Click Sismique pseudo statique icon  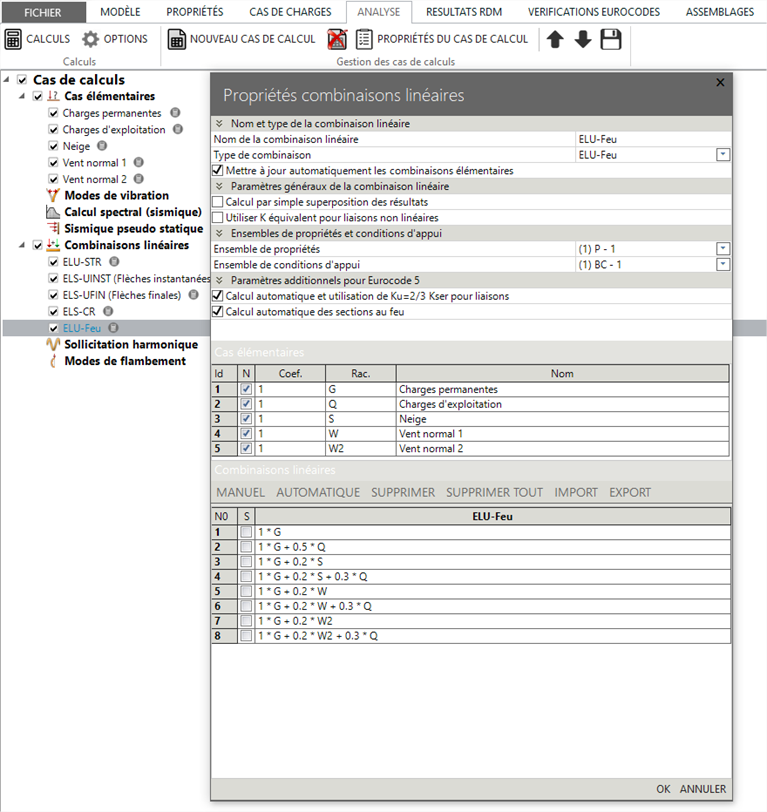coord(53,228)
